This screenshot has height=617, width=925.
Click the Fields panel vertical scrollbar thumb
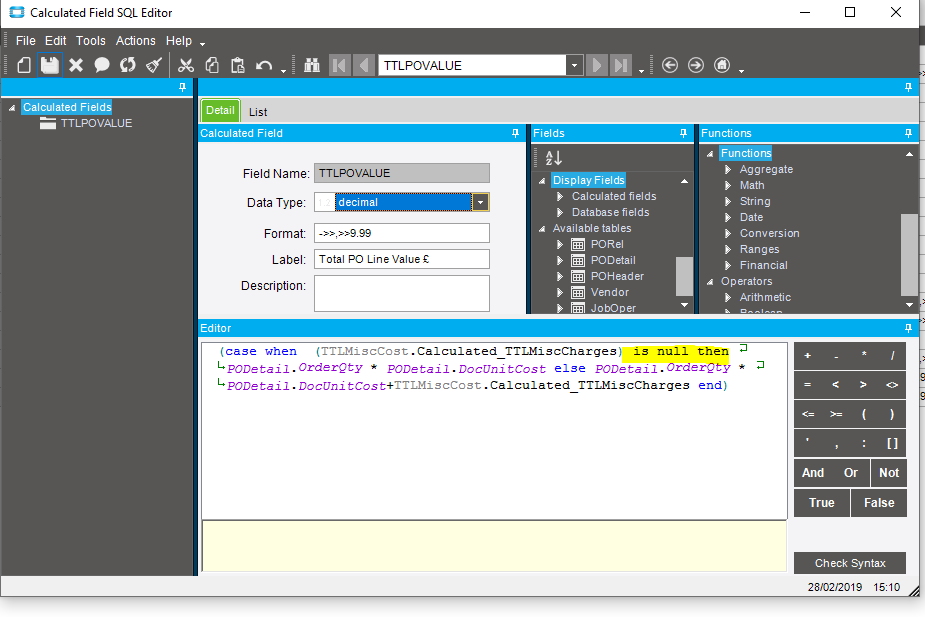pos(684,276)
